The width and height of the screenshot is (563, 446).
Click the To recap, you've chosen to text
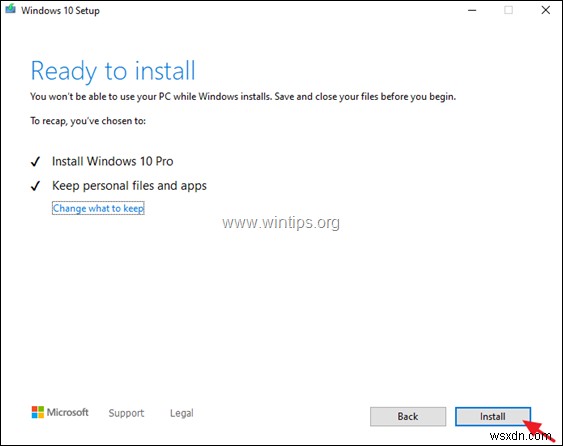(x=88, y=121)
